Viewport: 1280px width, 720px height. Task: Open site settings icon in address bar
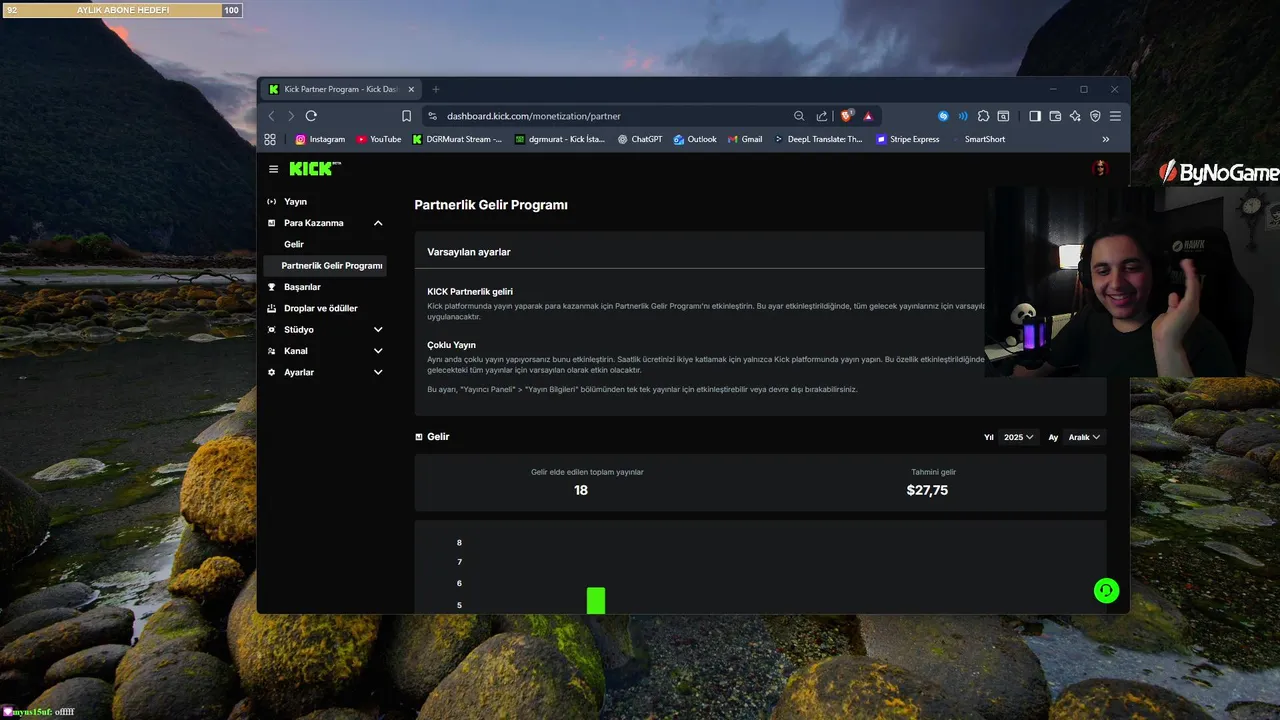tap(432, 116)
